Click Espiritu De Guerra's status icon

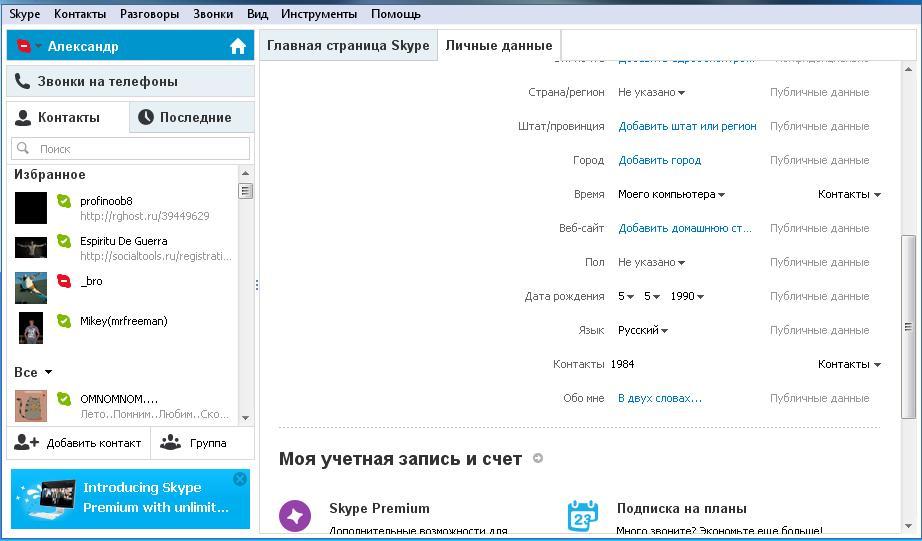[x=64, y=241]
